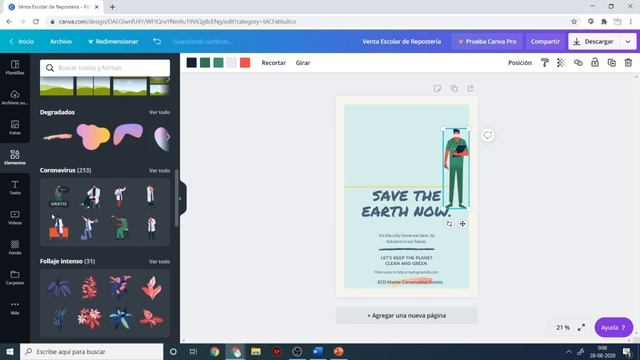Select the light lavender color swatch
The height and width of the screenshot is (360, 640).
coord(231,62)
